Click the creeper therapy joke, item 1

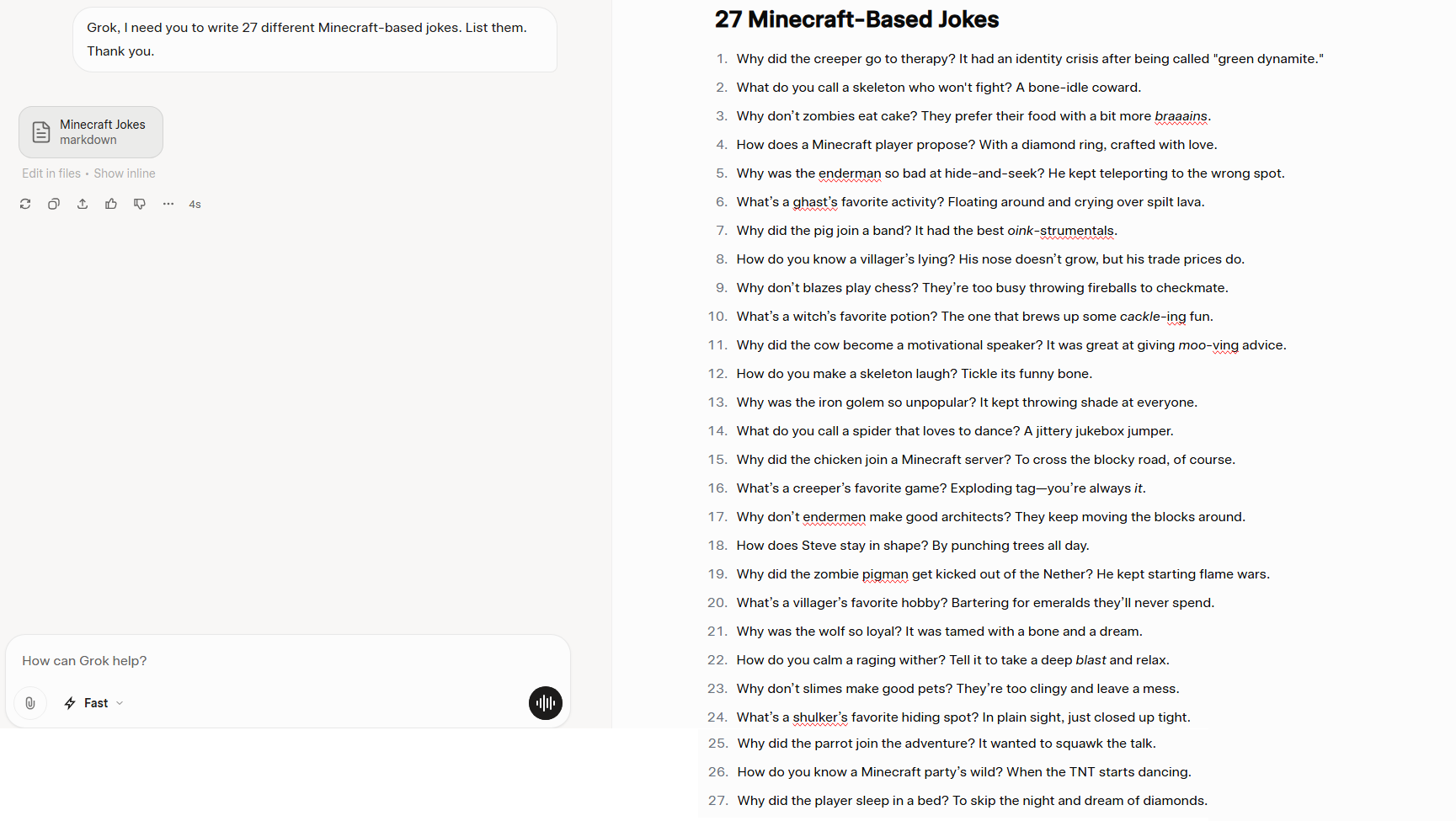click(1030, 59)
